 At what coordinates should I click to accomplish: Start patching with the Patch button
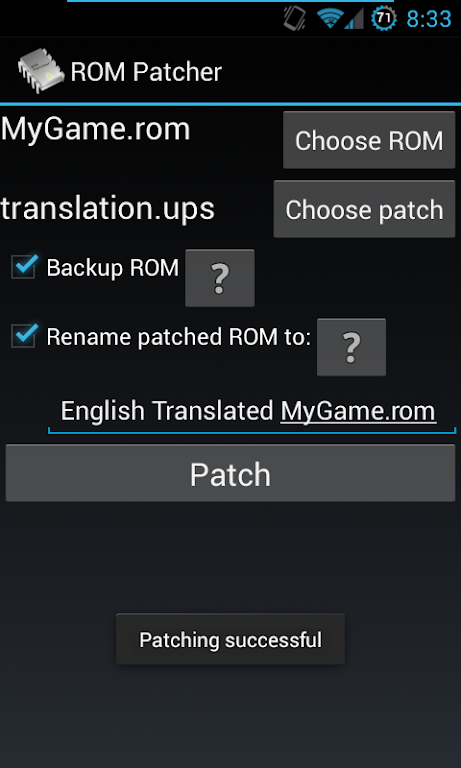tap(230, 473)
